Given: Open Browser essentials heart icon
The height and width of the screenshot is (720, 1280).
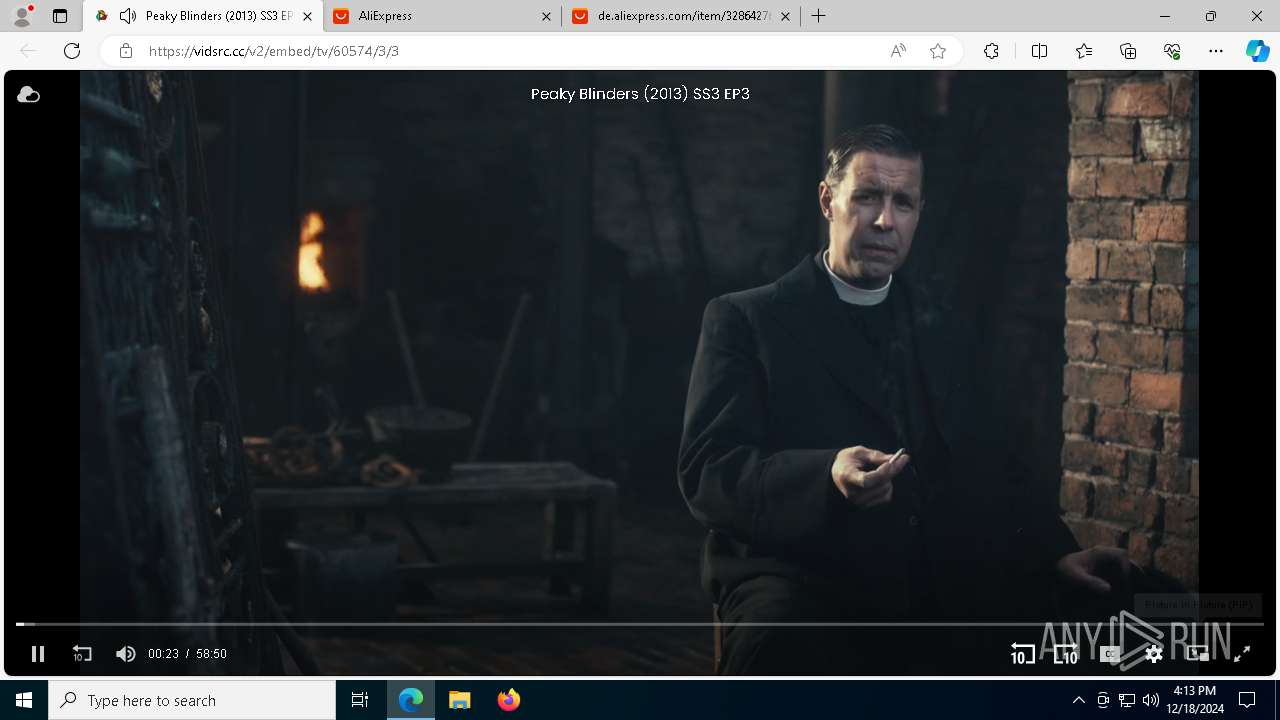Looking at the screenshot, I should click(1172, 51).
